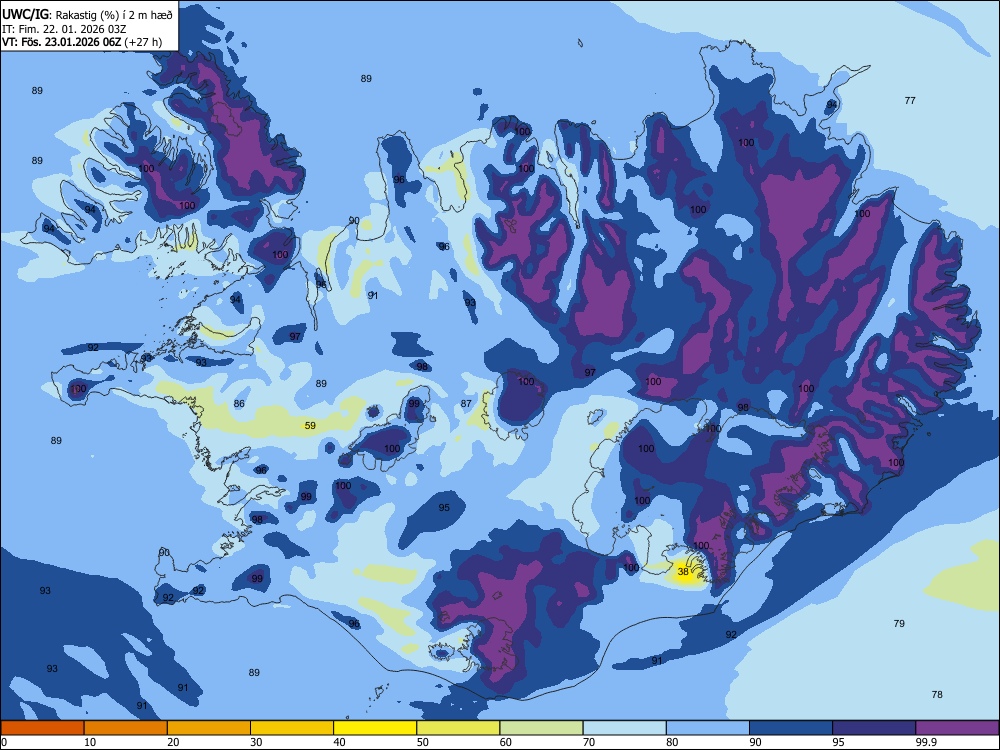This screenshot has height=750, width=1000.
Task: Click the '79' value over the southeast ocean
Action: [899, 623]
